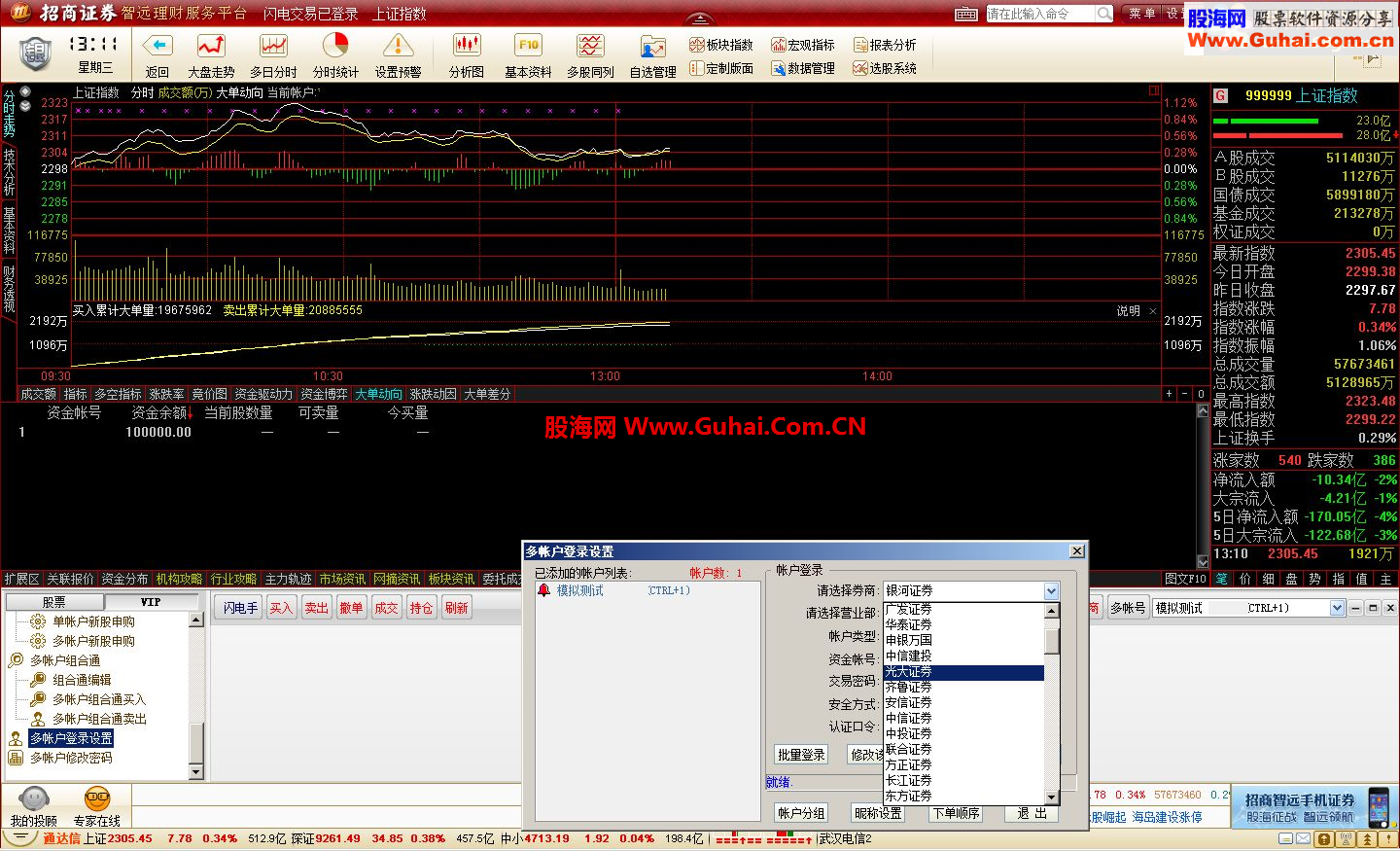Open 宏观指标 in toolbar
The image size is (1400, 851).
point(803,45)
